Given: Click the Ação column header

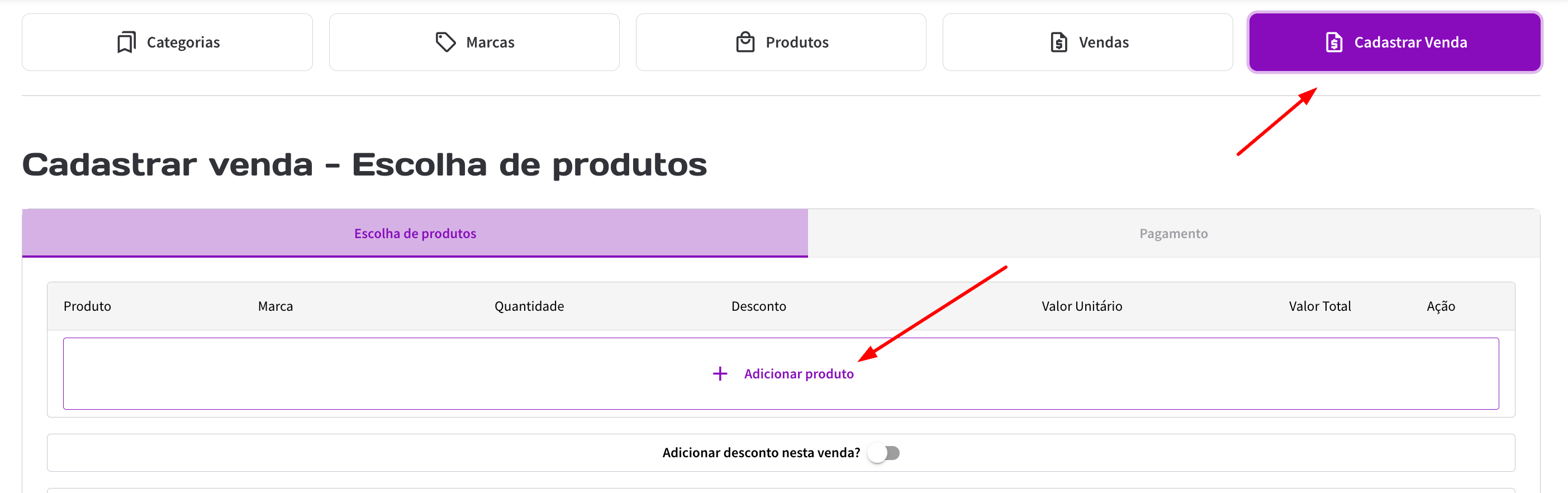Looking at the screenshot, I should click(1441, 306).
